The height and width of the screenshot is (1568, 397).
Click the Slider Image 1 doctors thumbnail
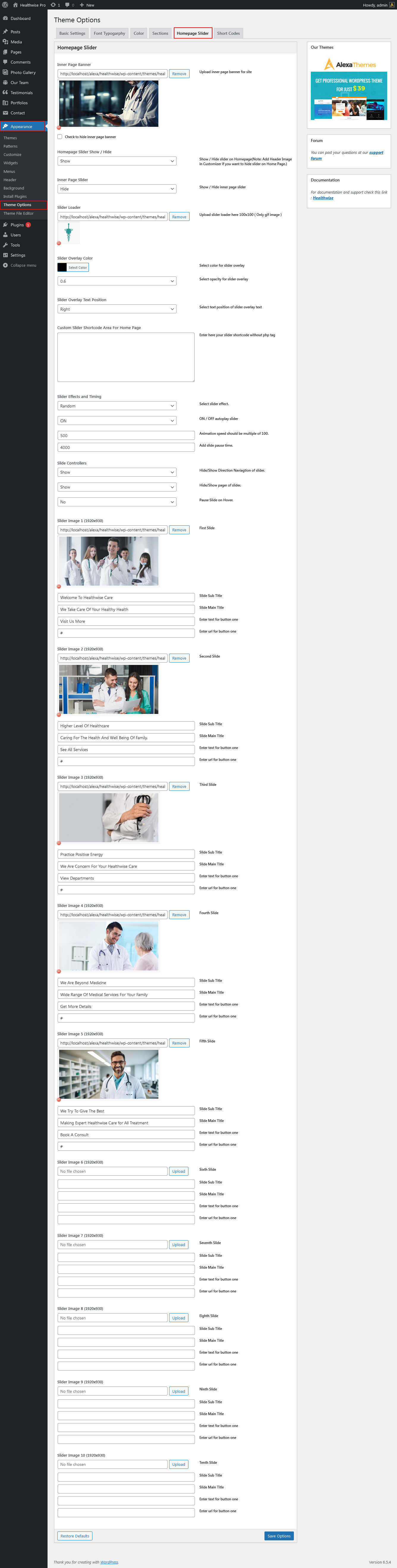point(108,561)
